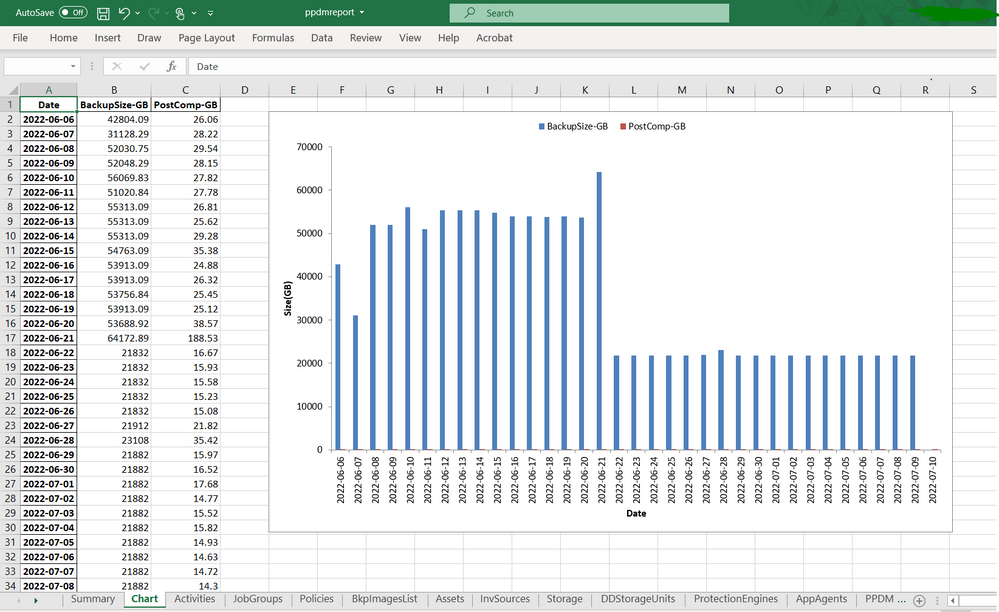999x612 pixels.
Task: Click the Cancel formula X icon
Action: [117, 66]
